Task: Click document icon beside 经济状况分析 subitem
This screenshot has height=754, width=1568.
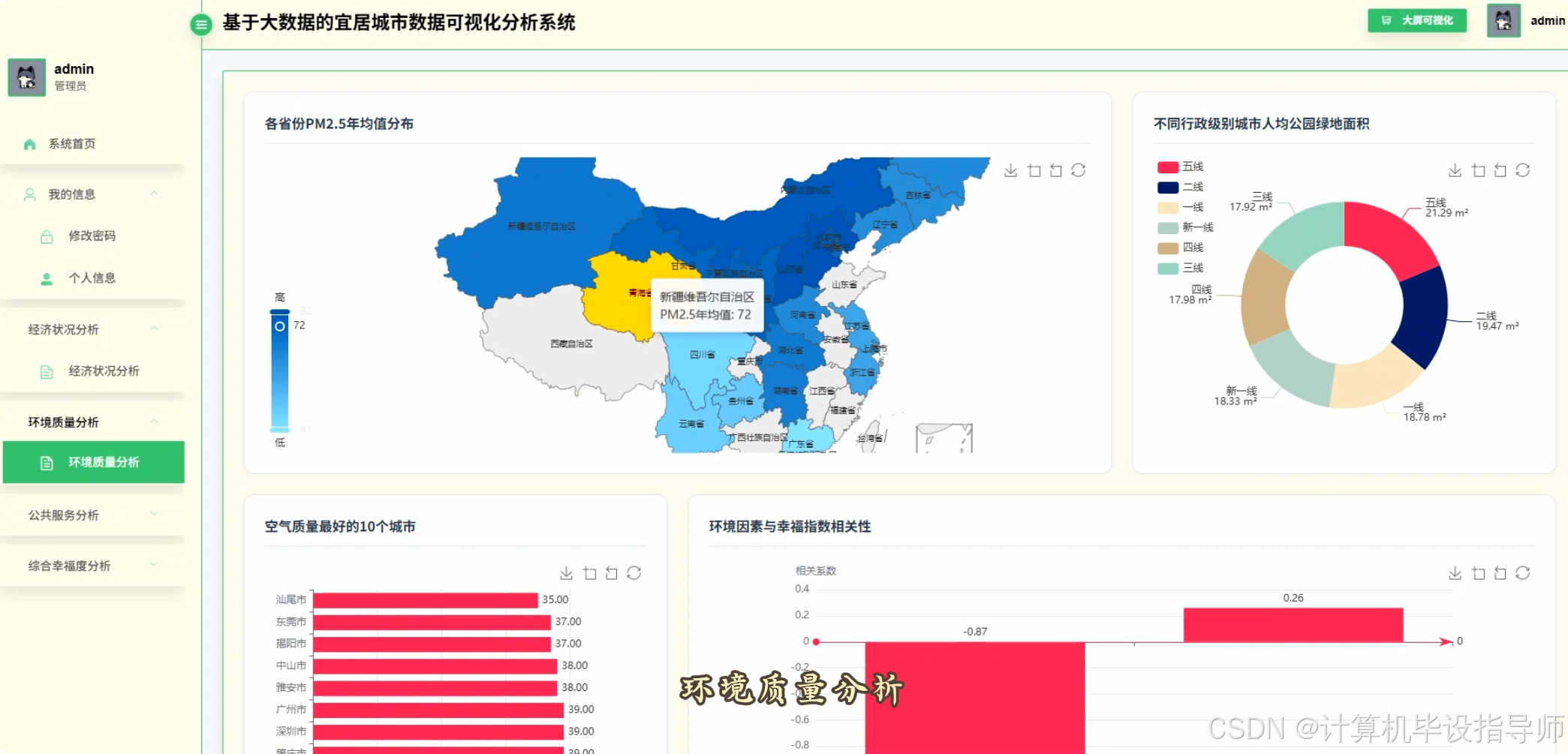Action: (x=47, y=371)
